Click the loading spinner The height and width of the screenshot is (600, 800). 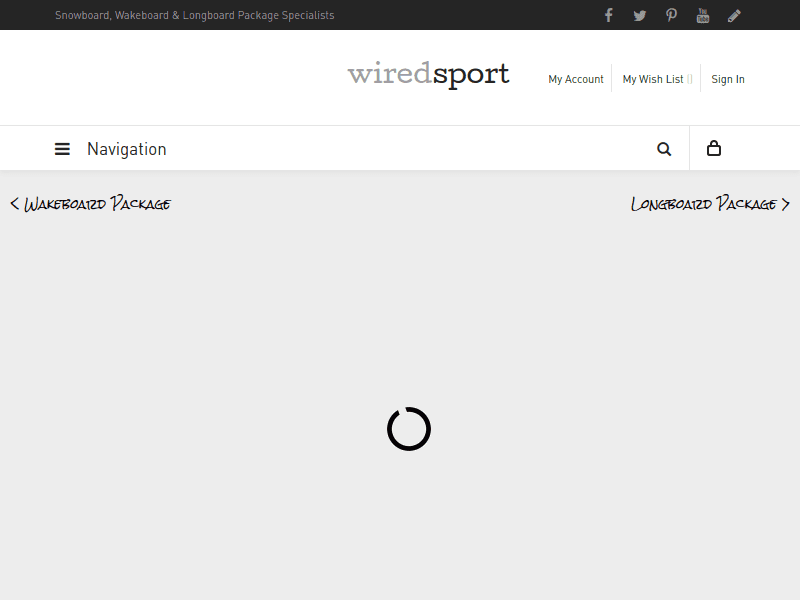point(409,428)
